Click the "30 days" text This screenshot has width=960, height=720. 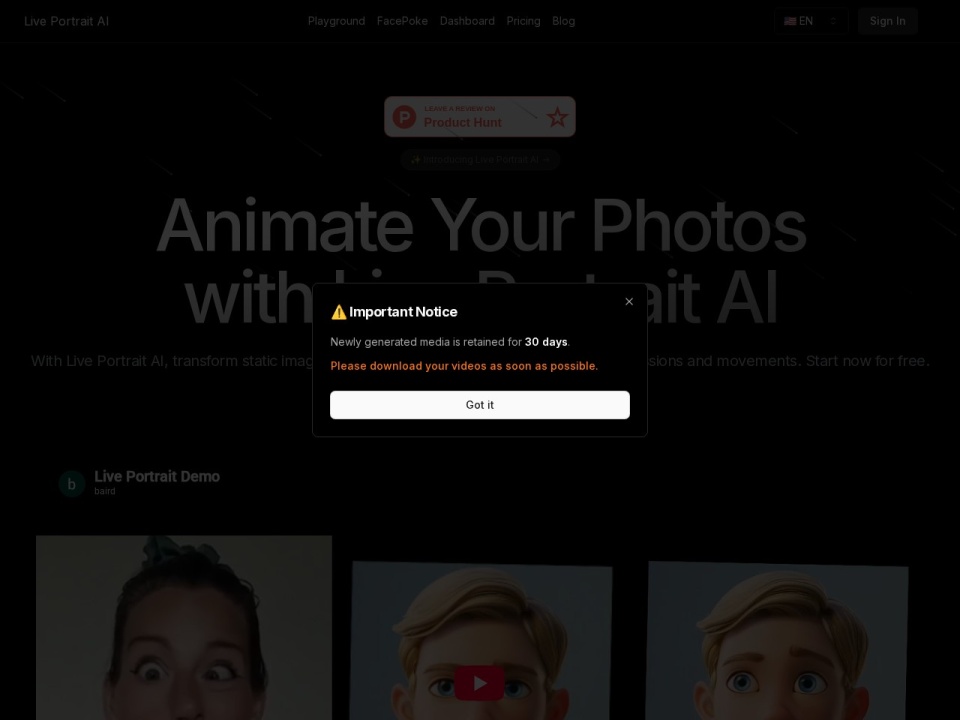click(x=546, y=342)
